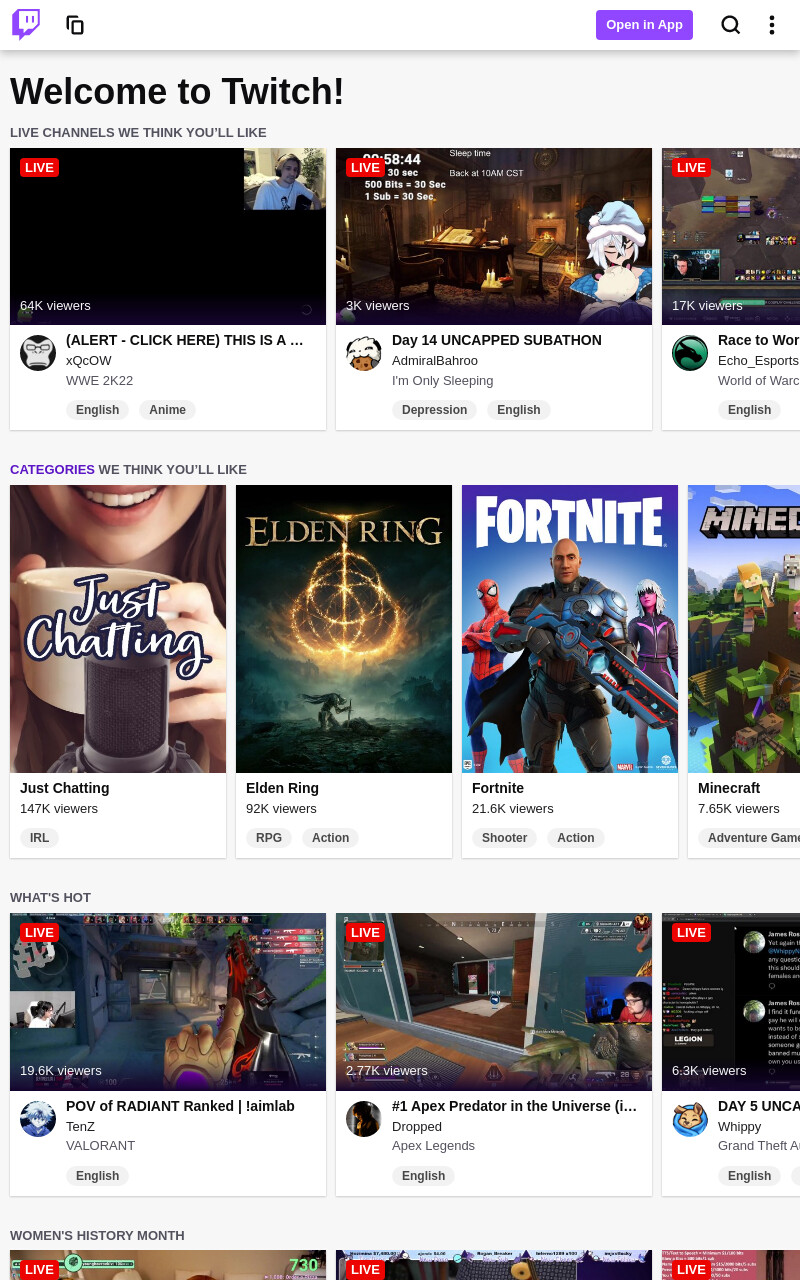The image size is (800, 1280).
Task: Open Dropped Apex Legends stream thumbnail
Action: 494,1002
